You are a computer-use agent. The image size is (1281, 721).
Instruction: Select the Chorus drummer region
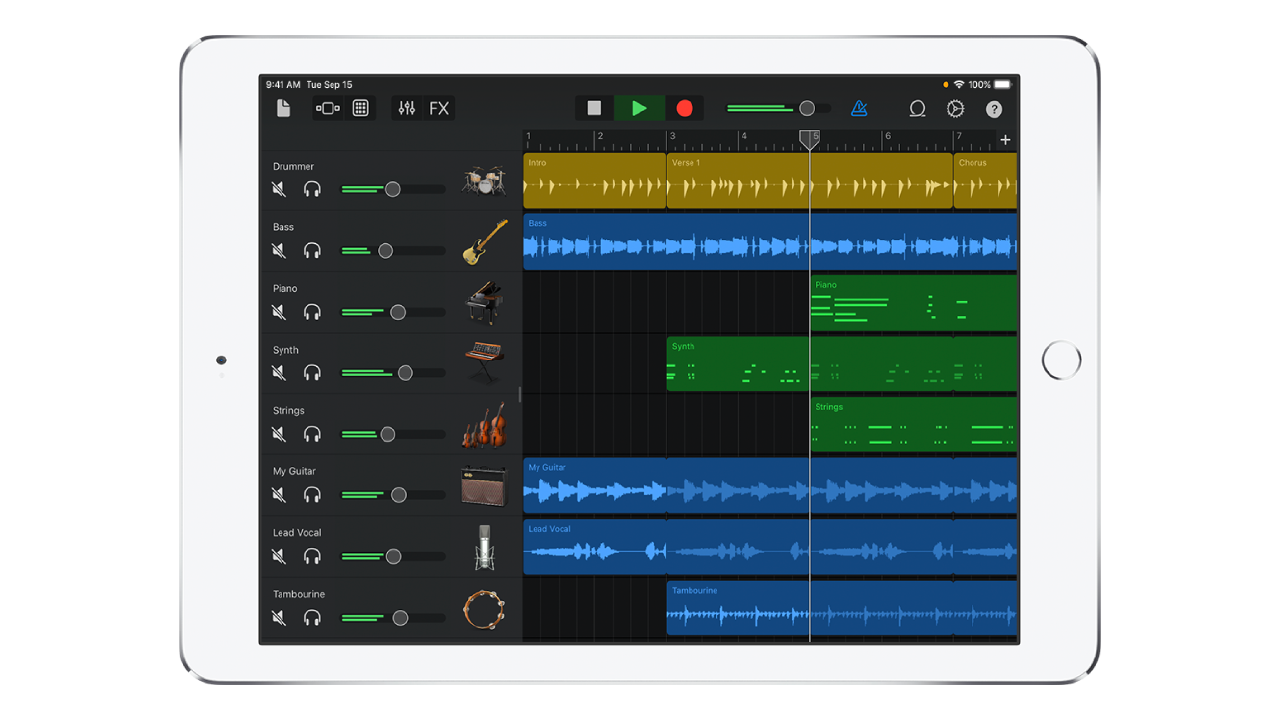[x=986, y=181]
